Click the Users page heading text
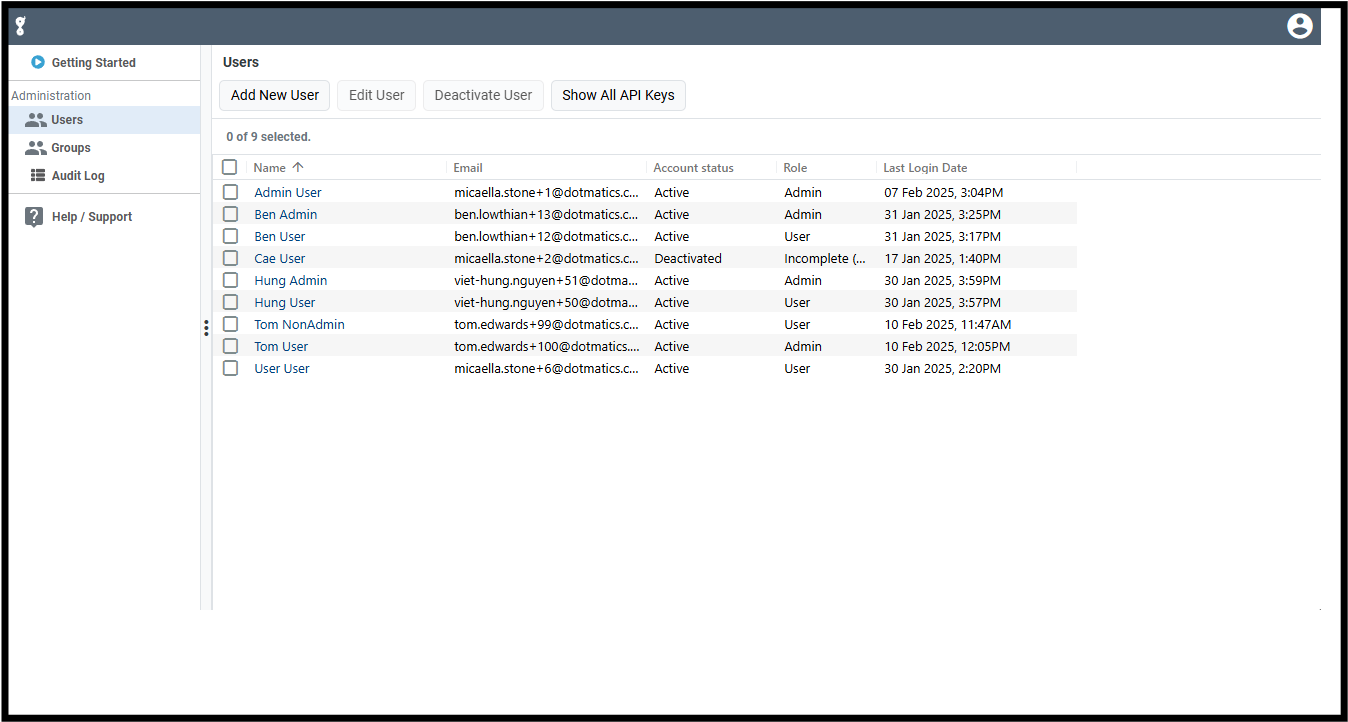 241,62
